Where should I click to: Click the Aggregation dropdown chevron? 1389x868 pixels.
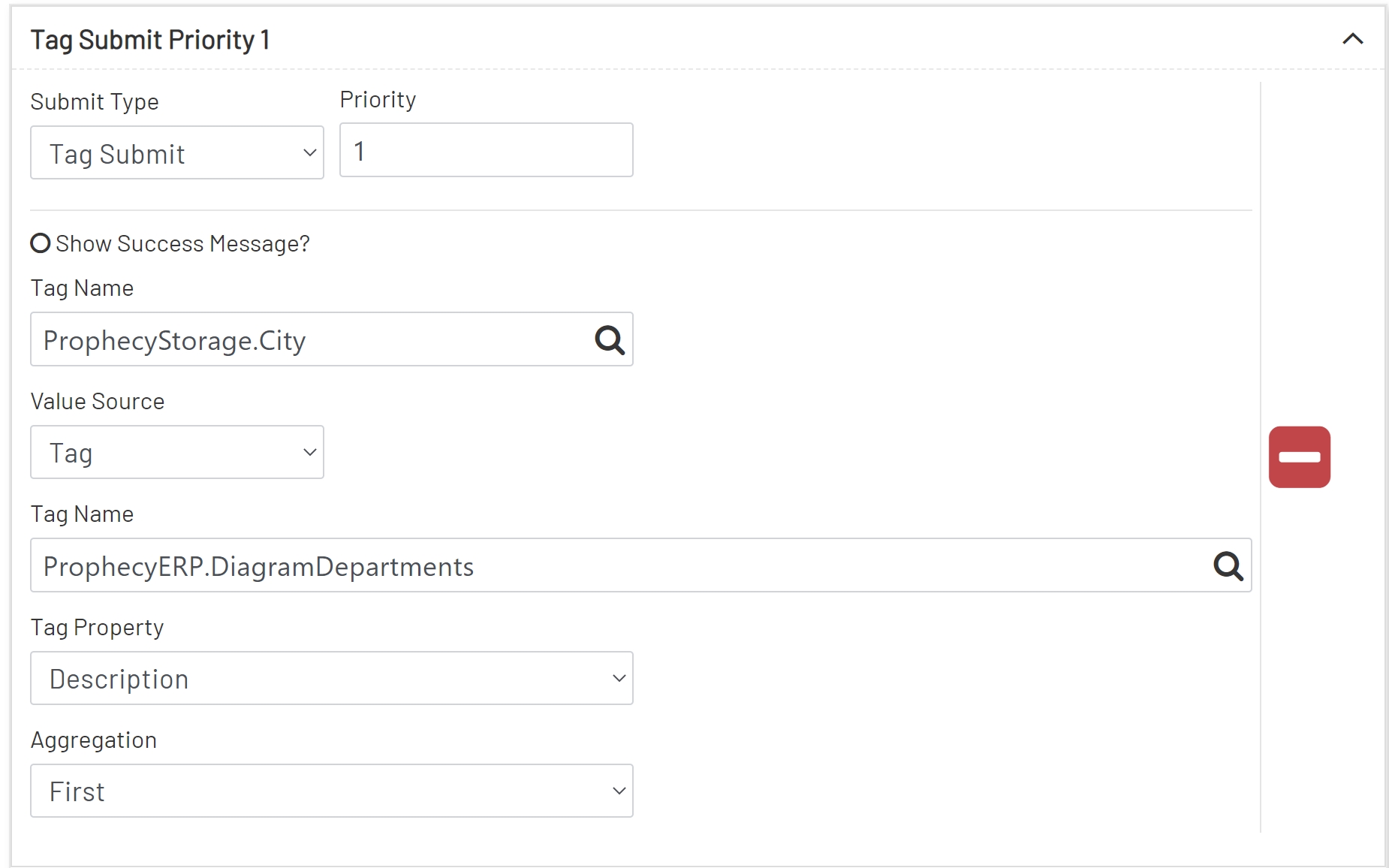click(x=618, y=790)
